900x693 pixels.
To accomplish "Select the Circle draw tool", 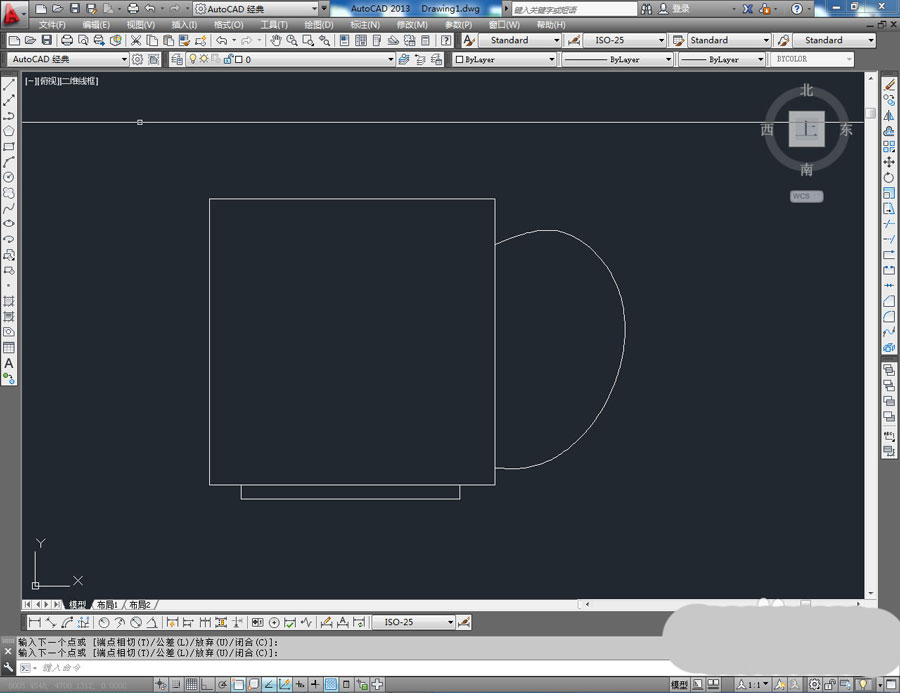I will [9, 178].
